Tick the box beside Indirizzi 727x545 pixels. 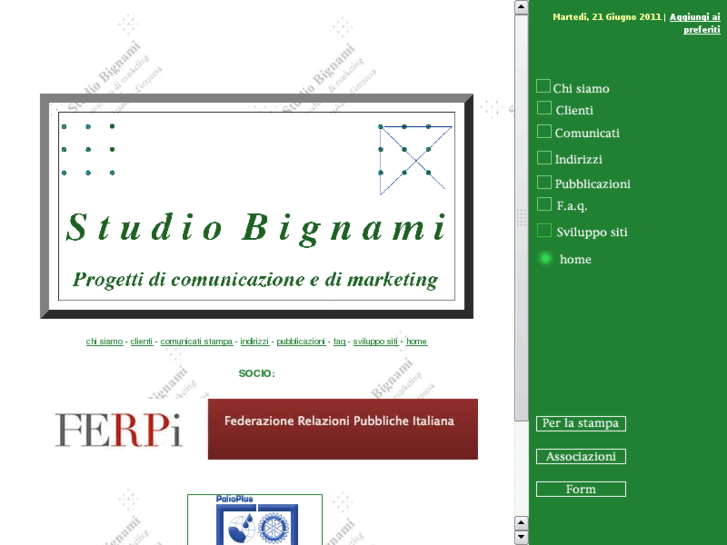[544, 158]
